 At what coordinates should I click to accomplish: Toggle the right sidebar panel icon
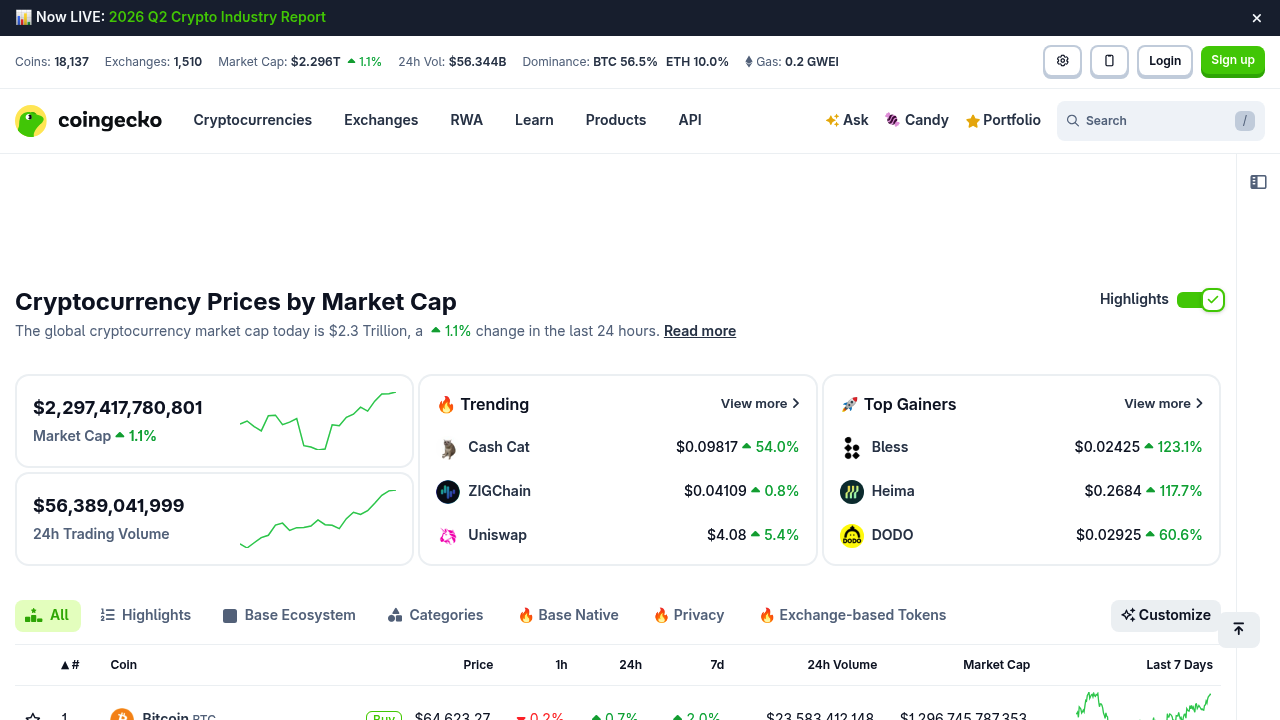[1258, 182]
